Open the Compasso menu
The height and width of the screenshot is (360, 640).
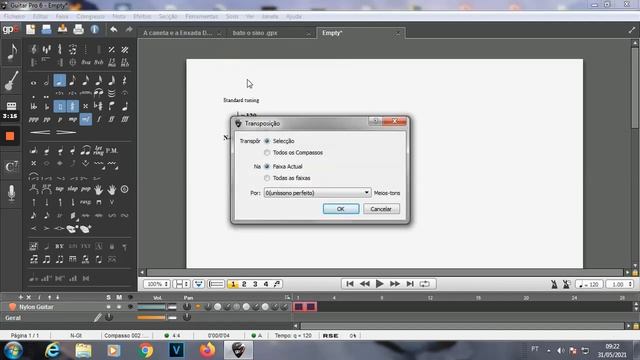(x=90, y=16)
